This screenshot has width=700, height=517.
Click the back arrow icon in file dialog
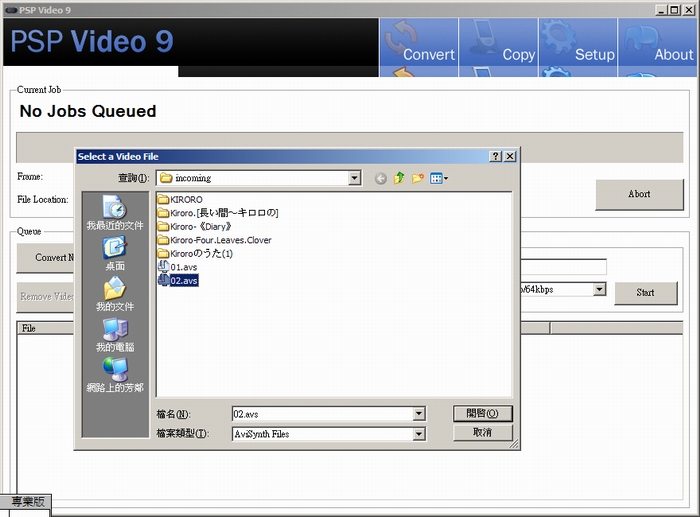click(x=380, y=179)
